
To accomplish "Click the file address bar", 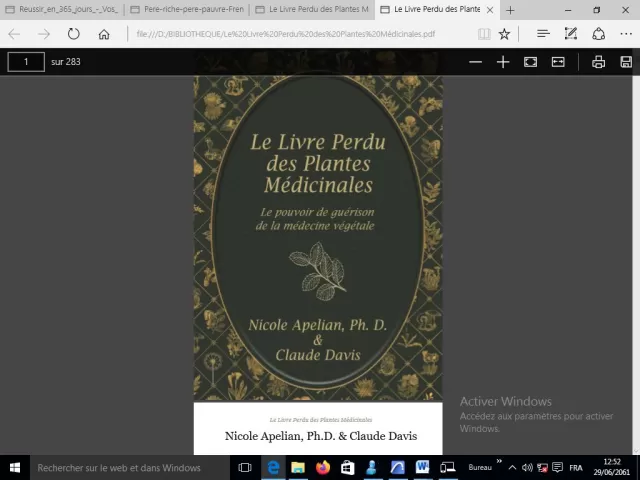I will (286, 34).
